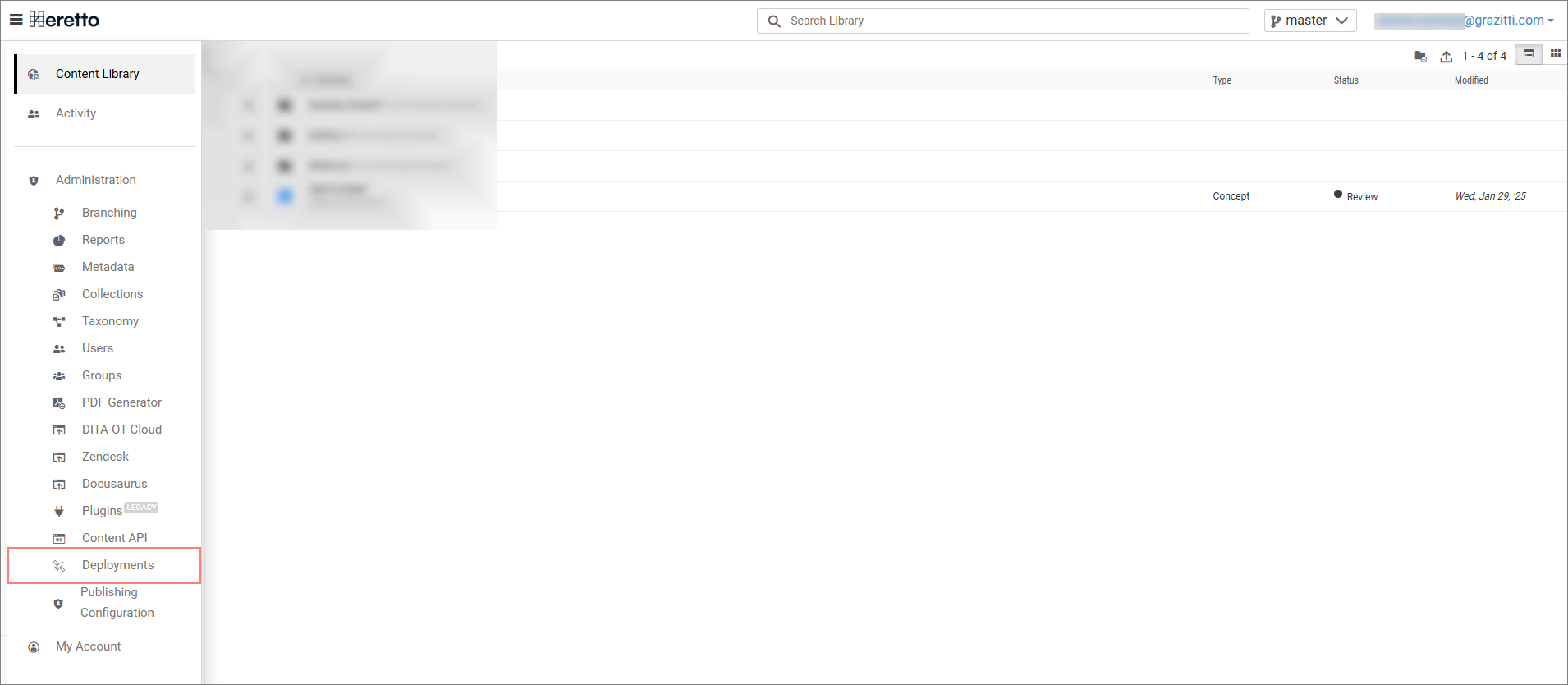The image size is (1568, 685).
Task: Click the Branching icon in Administration
Action: pyautogui.click(x=59, y=214)
